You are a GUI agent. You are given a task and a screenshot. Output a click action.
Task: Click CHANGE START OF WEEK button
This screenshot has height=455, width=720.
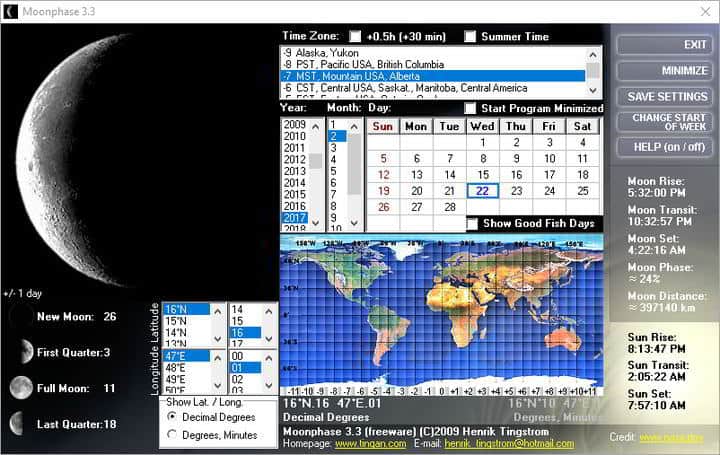(664, 122)
